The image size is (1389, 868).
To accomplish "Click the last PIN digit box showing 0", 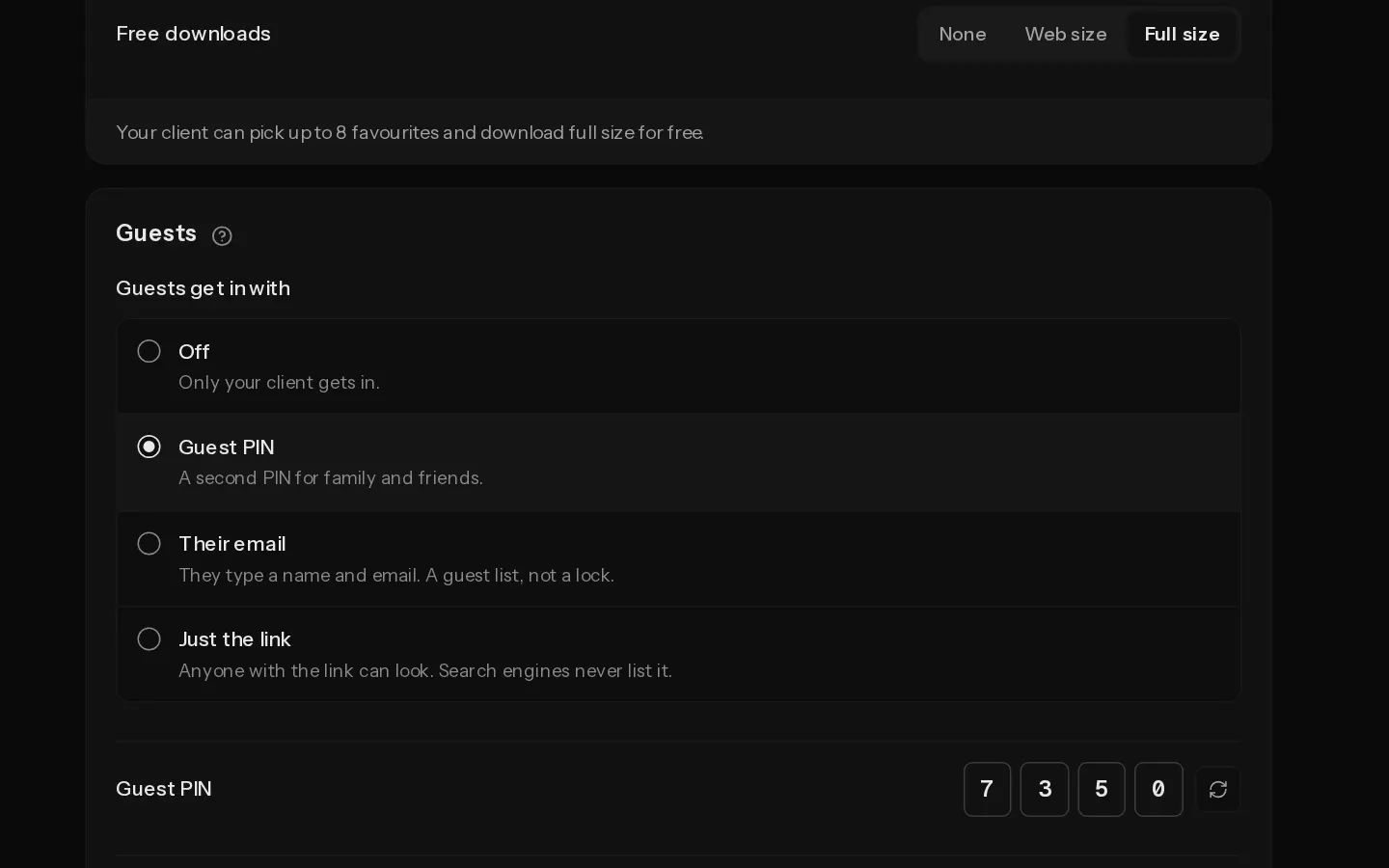I will coord(1158,789).
